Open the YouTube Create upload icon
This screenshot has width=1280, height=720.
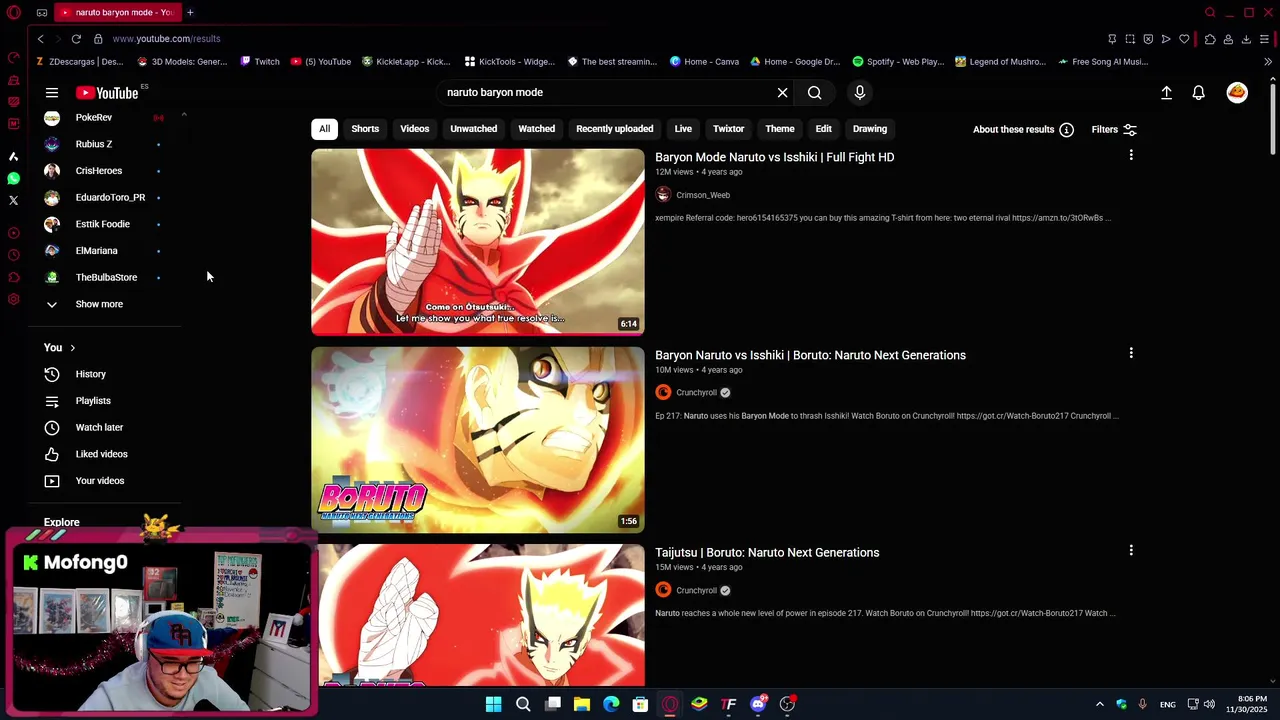1166,93
